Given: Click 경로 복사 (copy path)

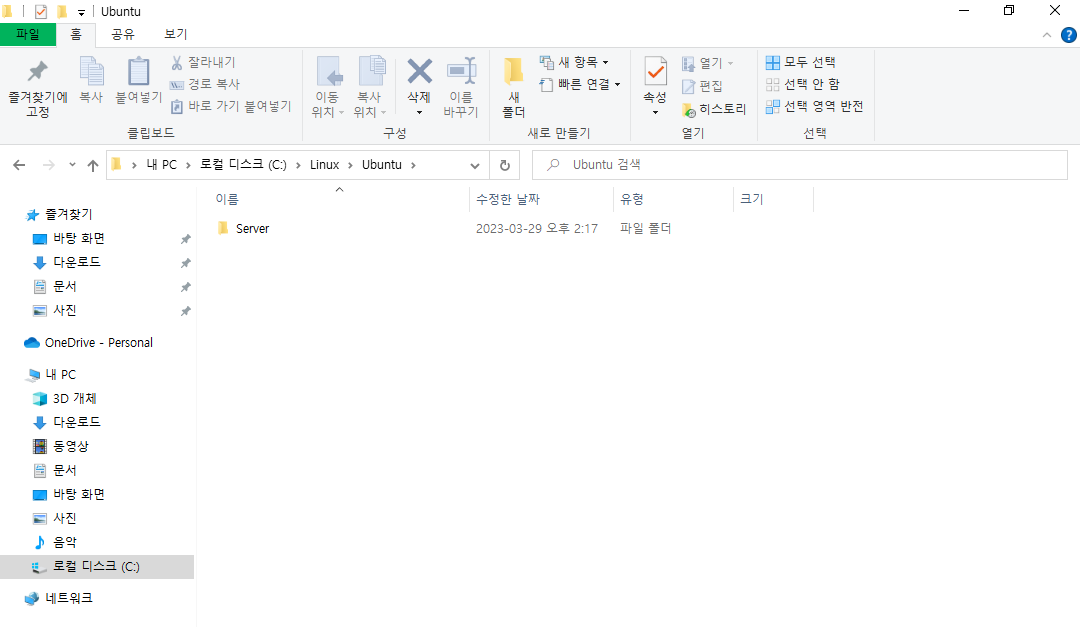Looking at the screenshot, I should pyautogui.click(x=205, y=84).
